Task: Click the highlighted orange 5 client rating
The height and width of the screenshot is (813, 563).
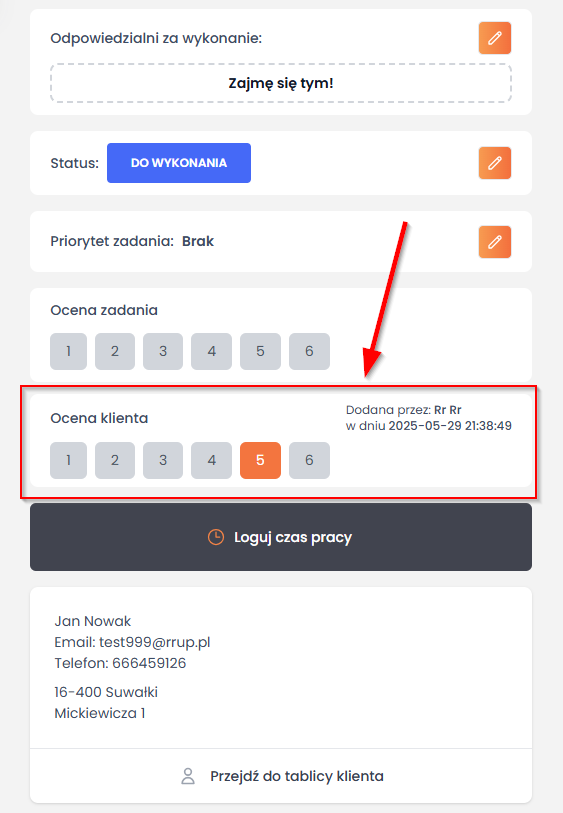Action: tap(260, 460)
